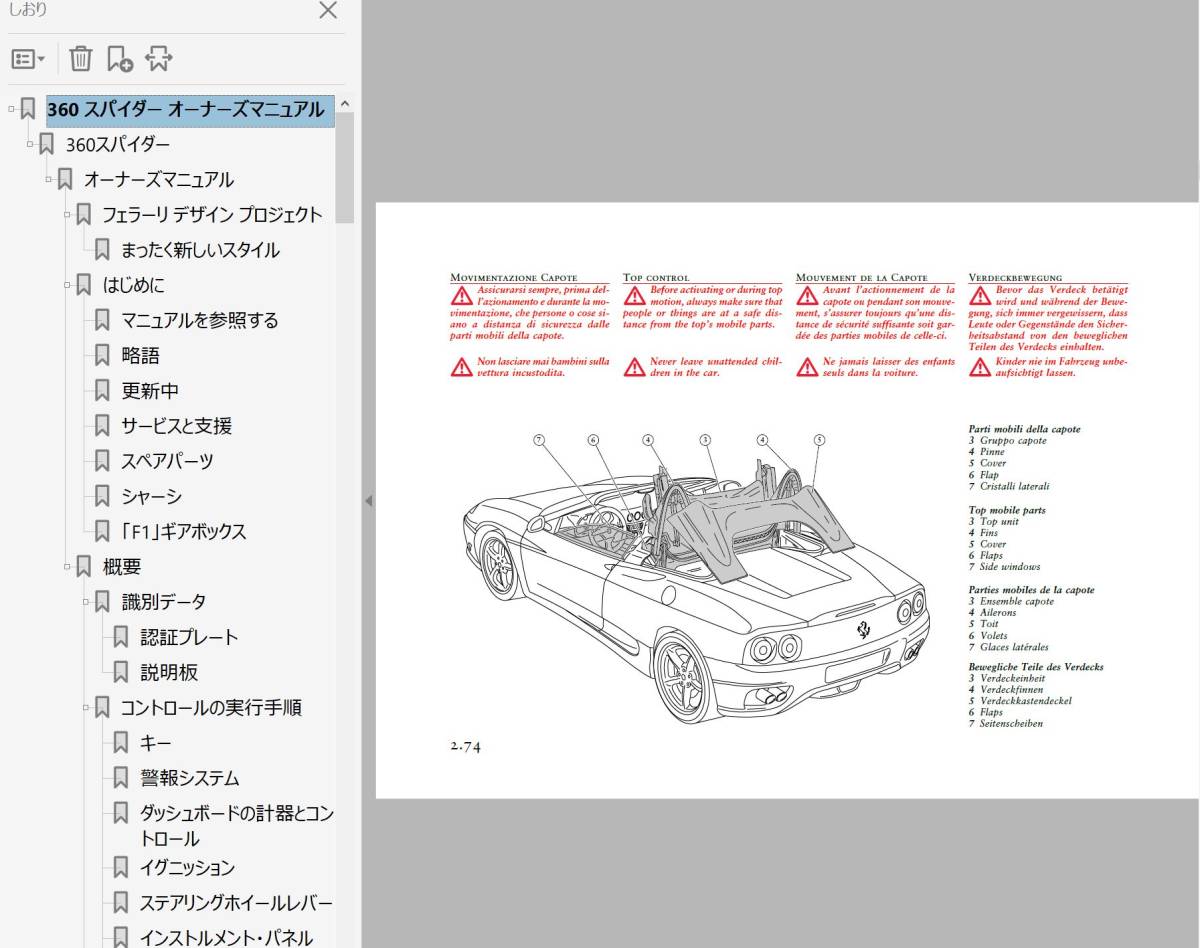Jump to the キー bookmark
Image resolution: width=1200 pixels, height=948 pixels.
pos(156,743)
